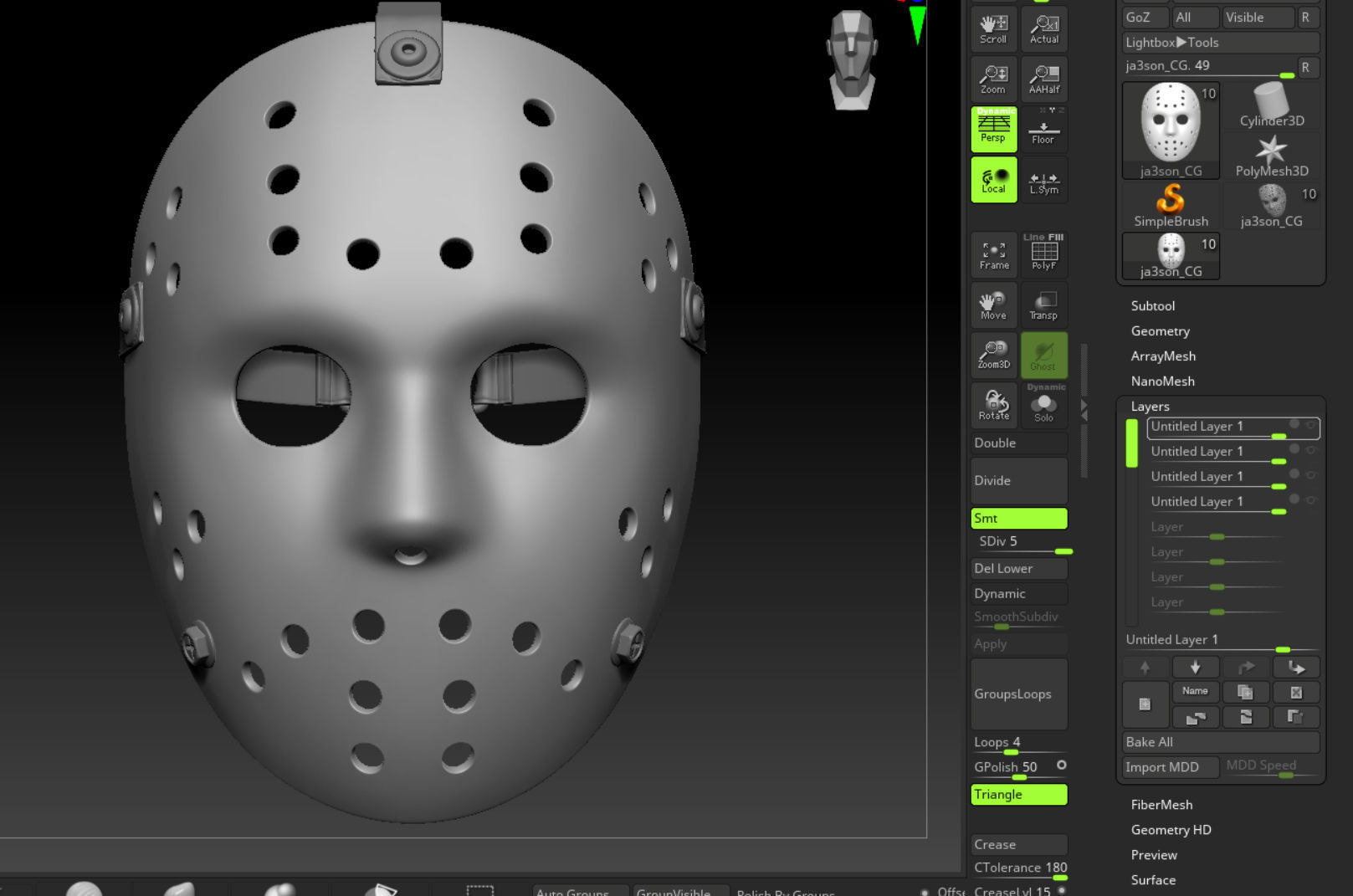Click the Delete Layer X icon
This screenshot has width=1353, height=896.
click(x=1296, y=692)
